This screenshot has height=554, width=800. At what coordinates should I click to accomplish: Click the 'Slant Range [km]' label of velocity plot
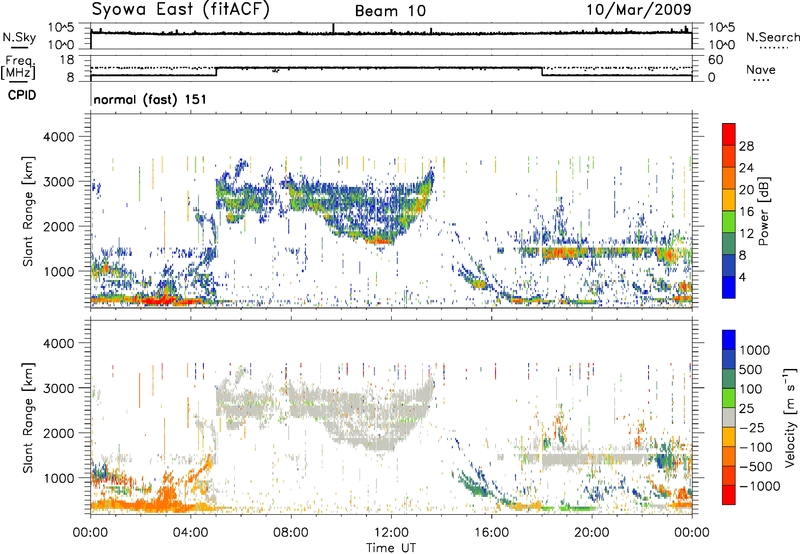(28, 418)
